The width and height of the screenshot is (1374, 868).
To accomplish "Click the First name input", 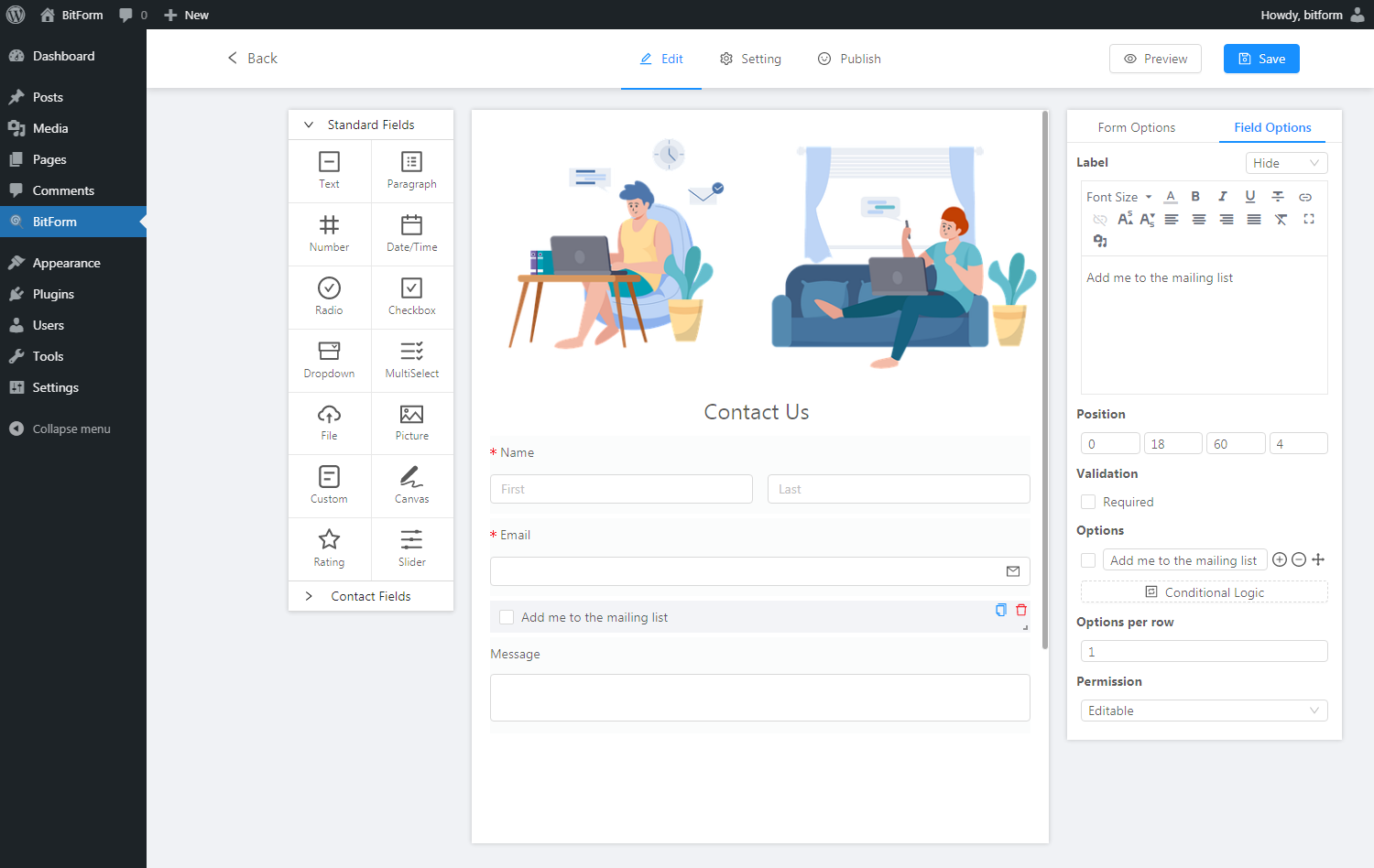I will 621,489.
